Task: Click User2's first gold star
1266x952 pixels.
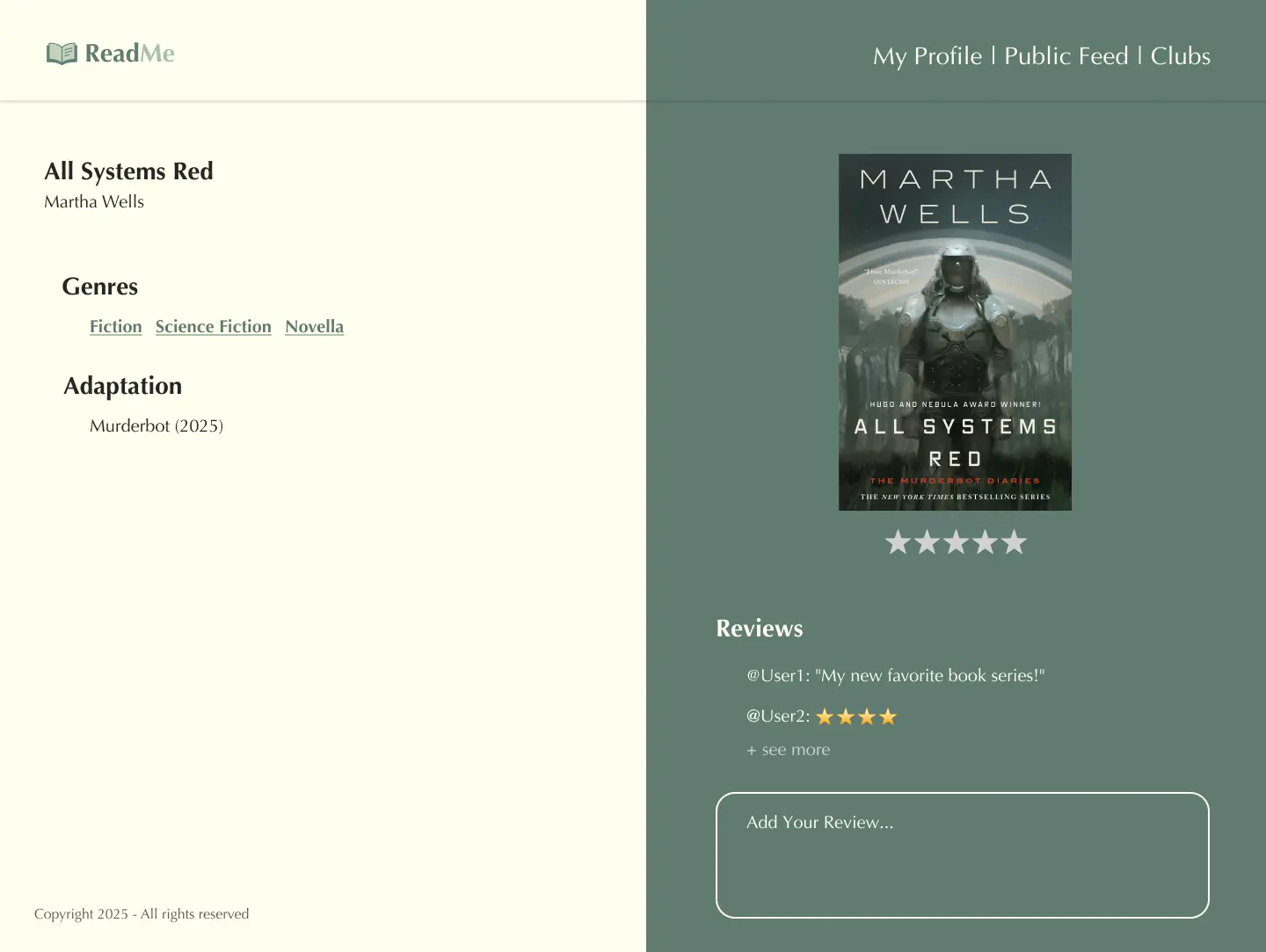Action: [825, 716]
